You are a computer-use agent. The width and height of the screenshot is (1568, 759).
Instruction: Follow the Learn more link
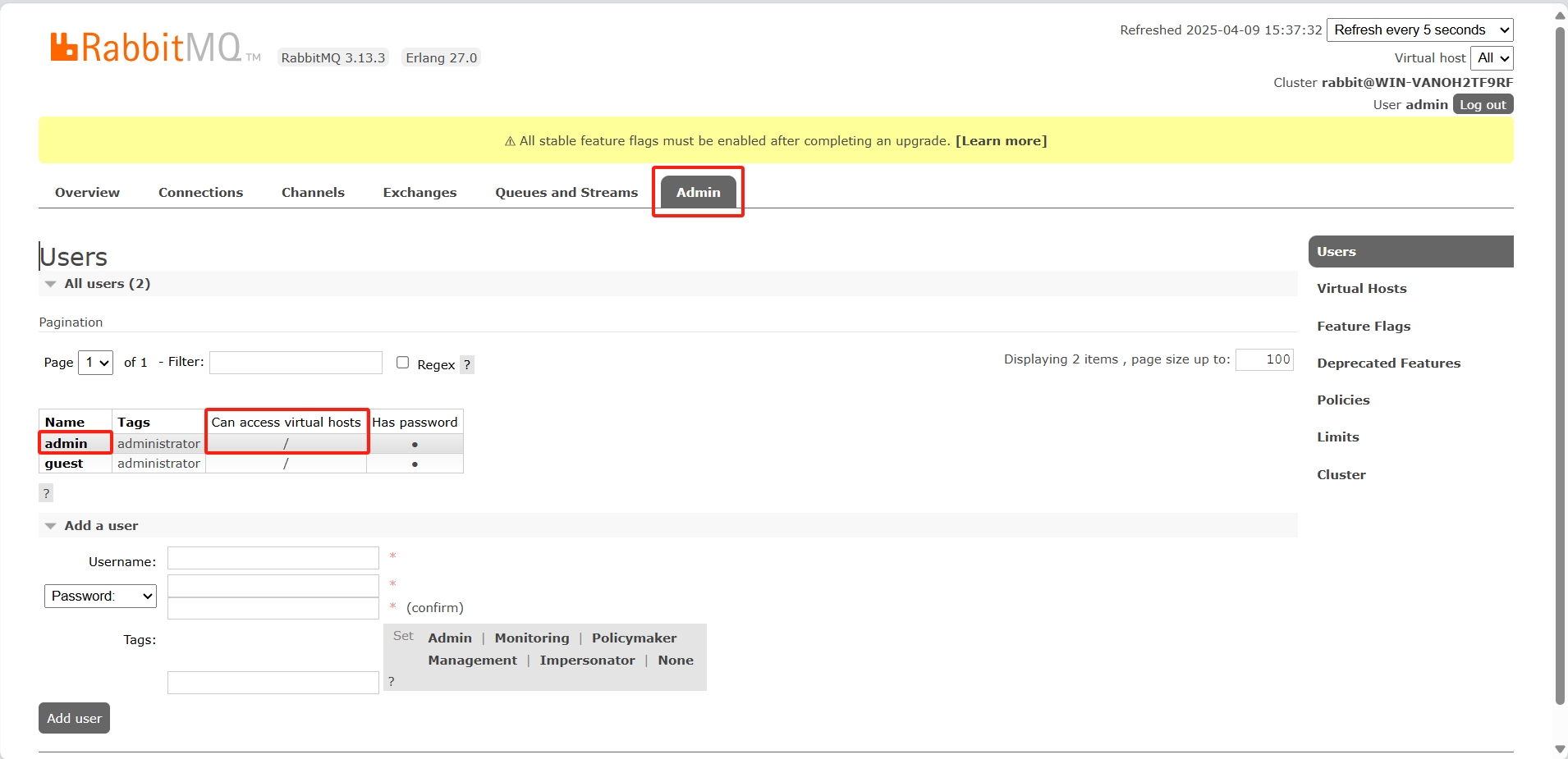point(1001,141)
